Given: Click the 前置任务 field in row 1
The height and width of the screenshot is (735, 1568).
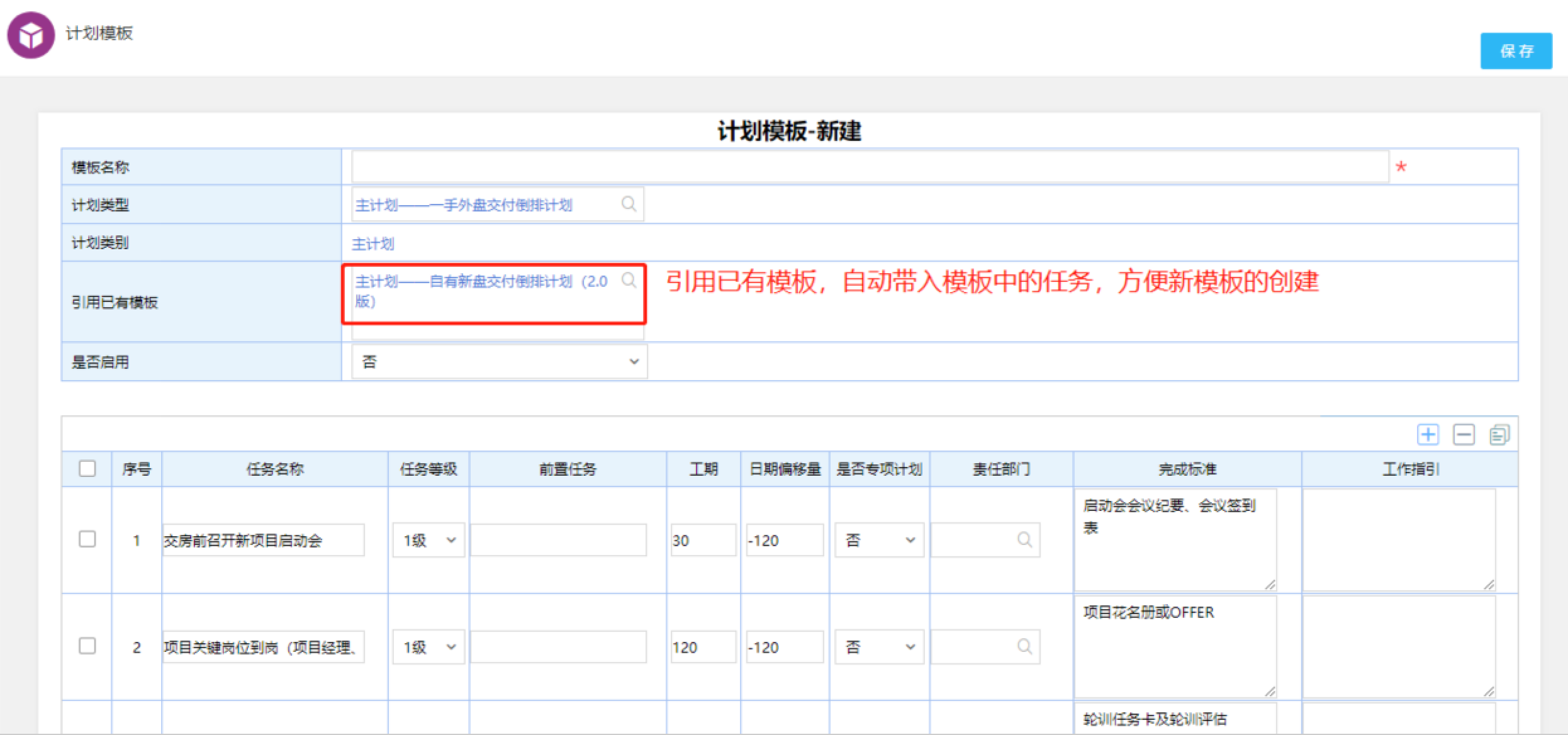Looking at the screenshot, I should 558,540.
